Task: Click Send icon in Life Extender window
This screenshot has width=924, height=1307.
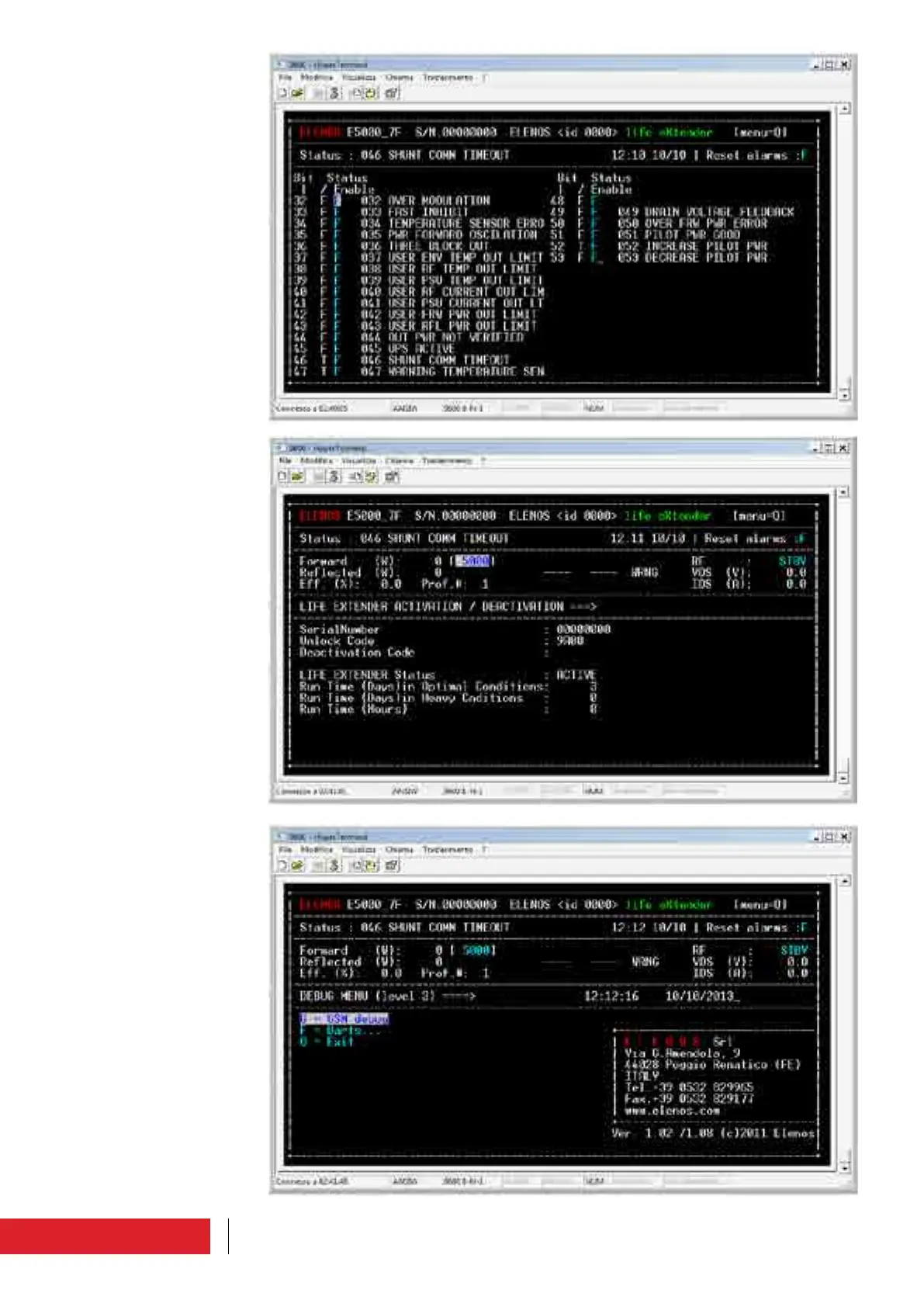Action: coord(356,477)
